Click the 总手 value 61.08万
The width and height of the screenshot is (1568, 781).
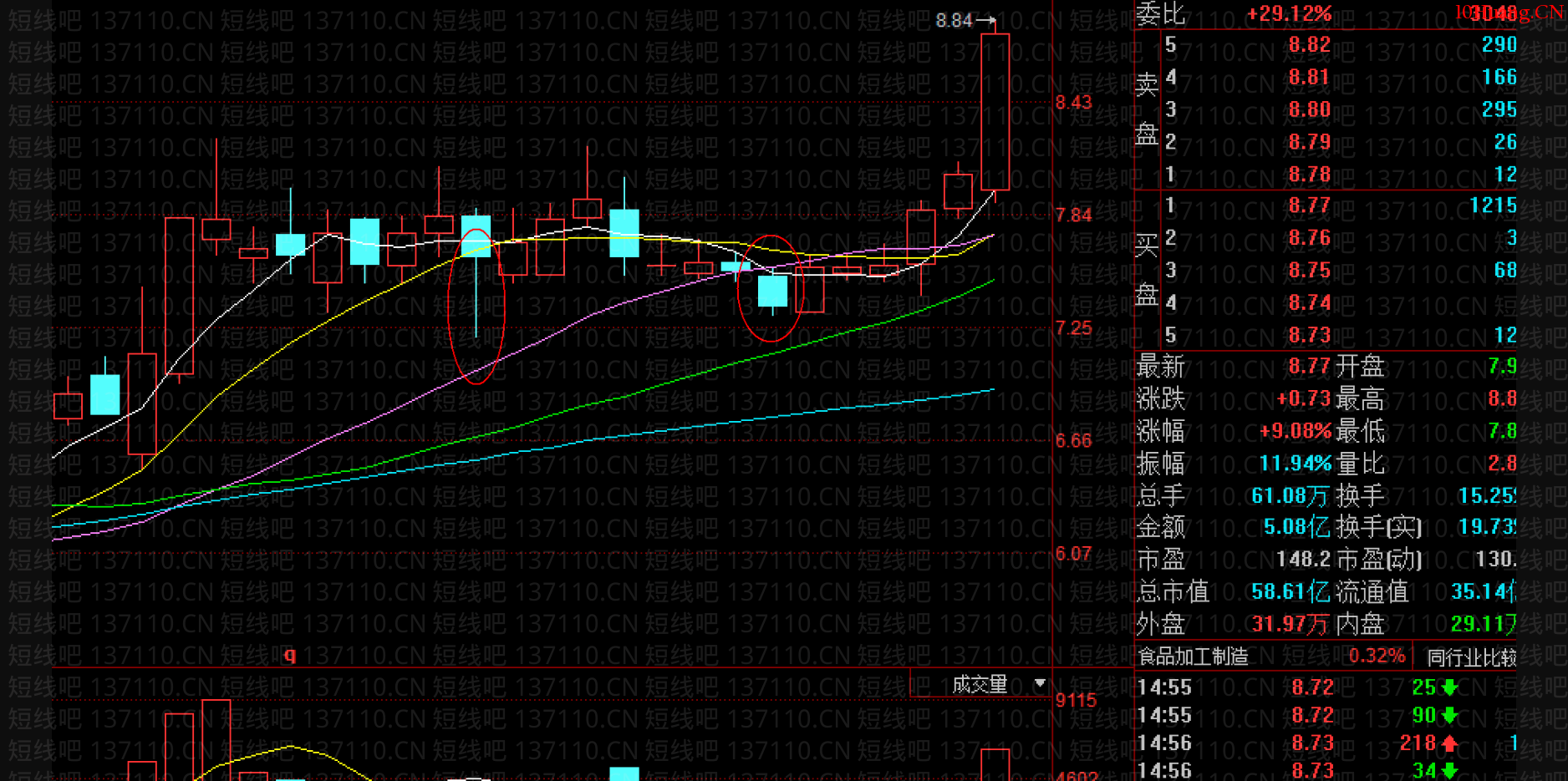(1290, 496)
